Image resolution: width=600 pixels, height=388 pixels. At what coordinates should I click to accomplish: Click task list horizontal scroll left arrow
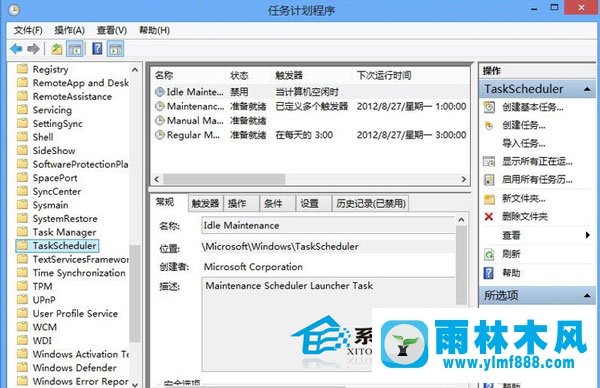coord(157,179)
